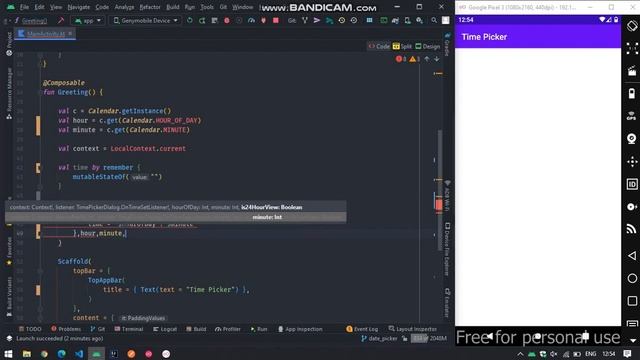Viewport: 640px width, 360px height.
Task: Open the Terminal tool window
Action: [x=129, y=329]
